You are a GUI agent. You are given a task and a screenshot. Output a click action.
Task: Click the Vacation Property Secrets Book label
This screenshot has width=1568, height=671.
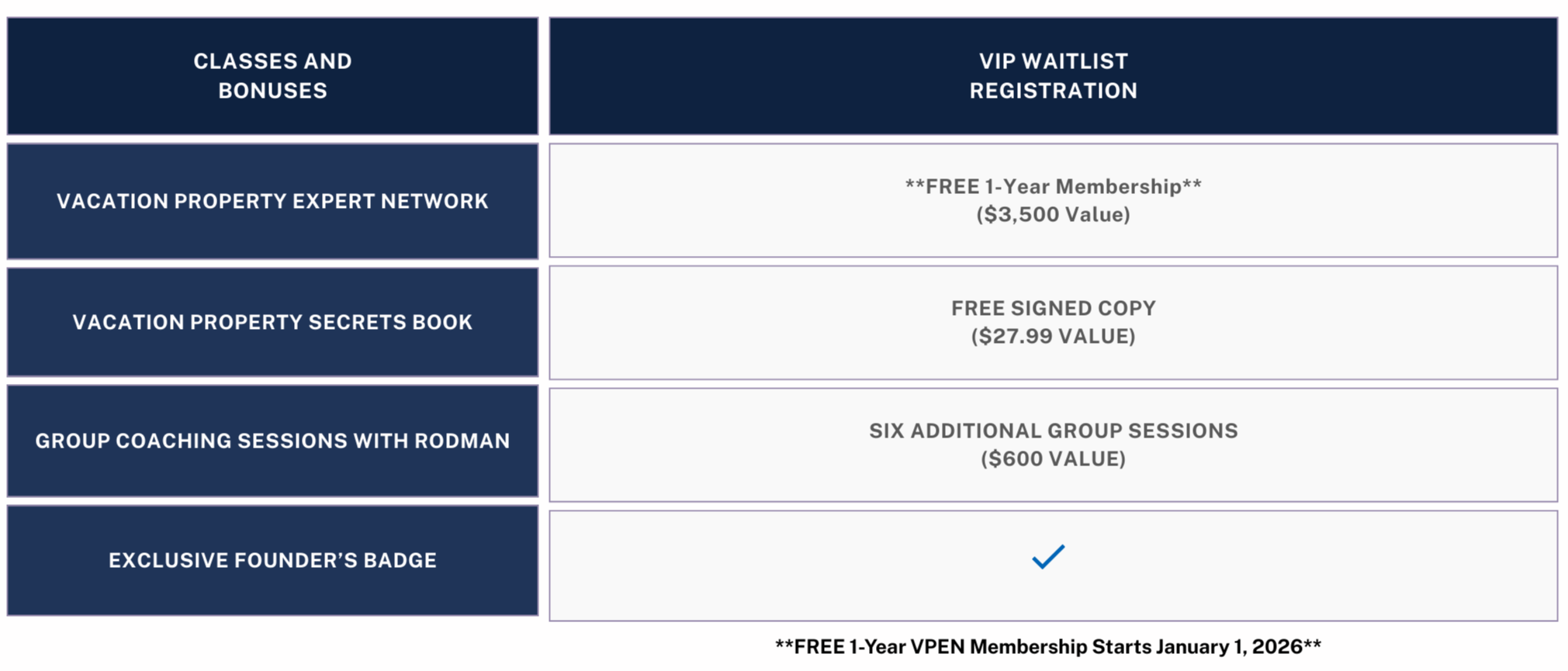(x=272, y=323)
